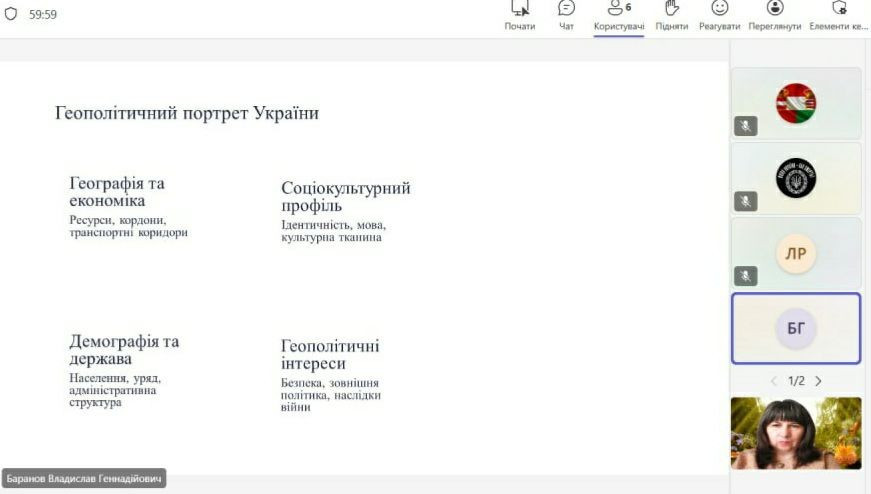Click the shield security icon

[11, 14]
